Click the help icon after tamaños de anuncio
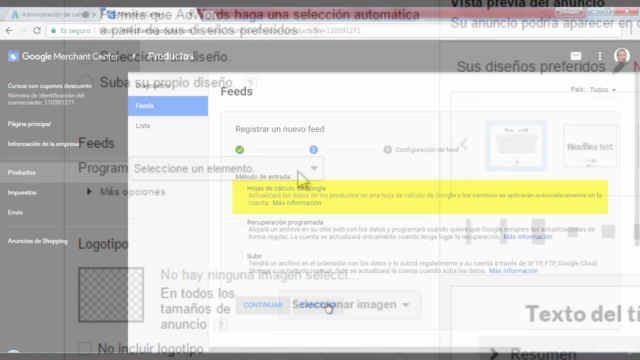This screenshot has width=640, height=360. coord(221,325)
